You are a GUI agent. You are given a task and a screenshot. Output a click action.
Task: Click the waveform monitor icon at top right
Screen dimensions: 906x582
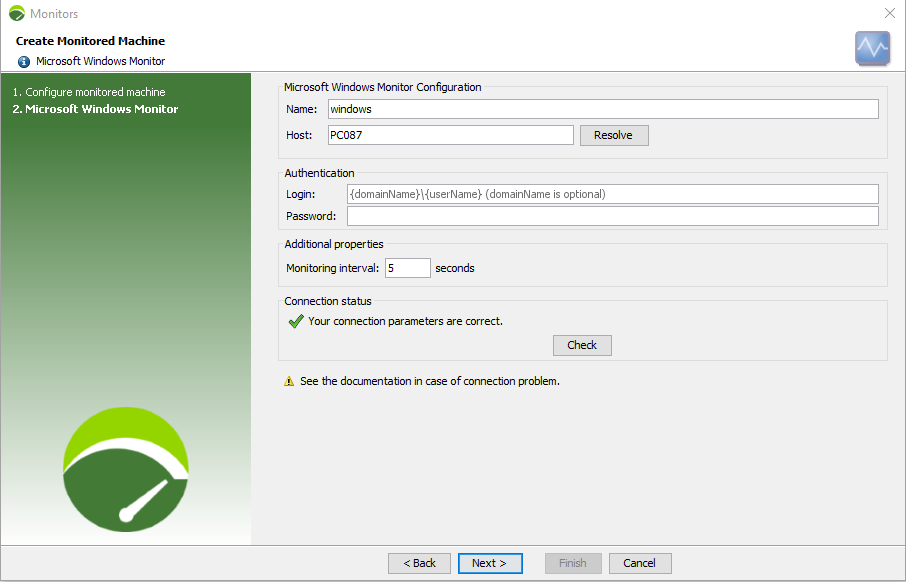872,48
